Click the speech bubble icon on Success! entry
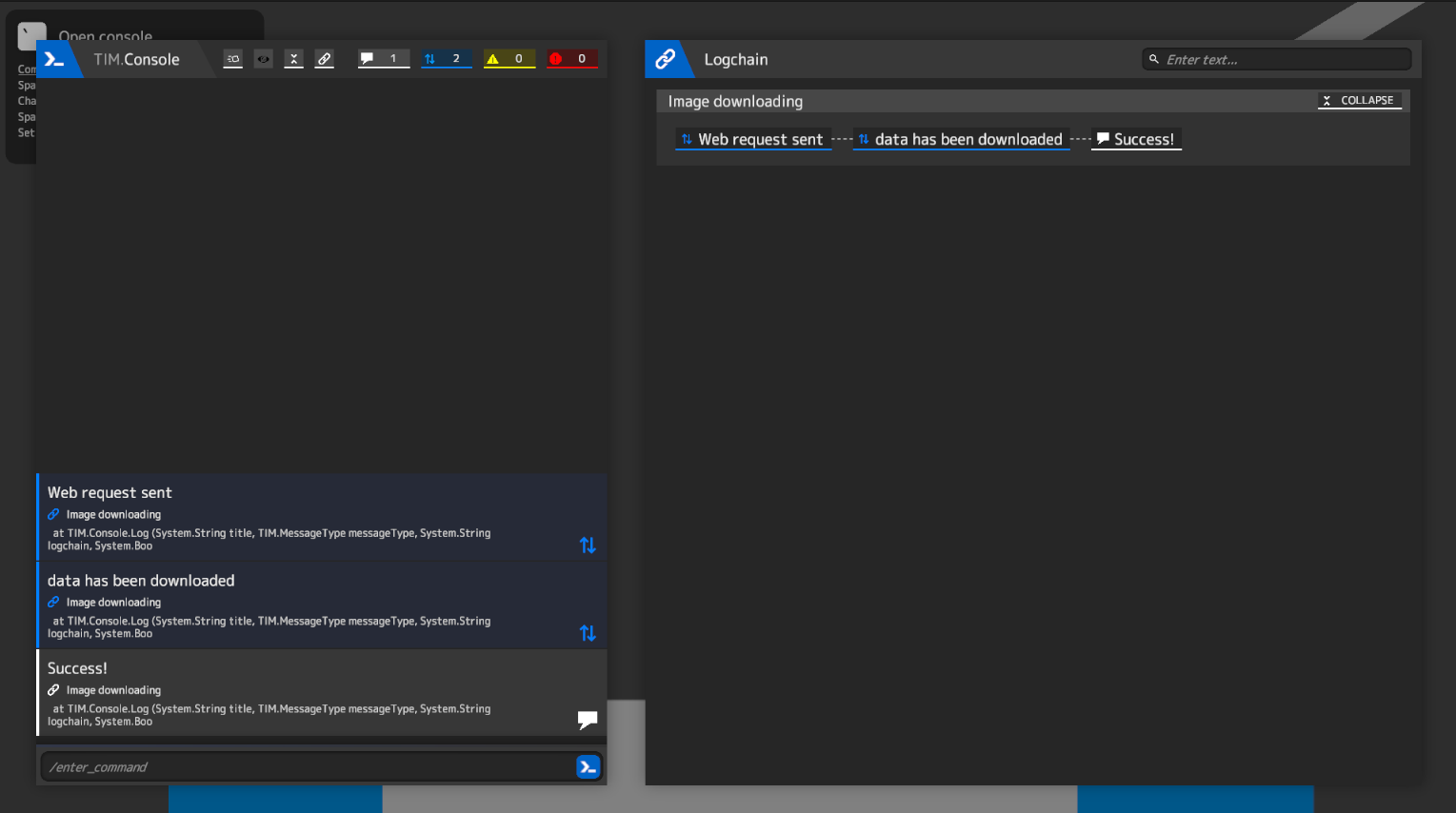 click(588, 720)
